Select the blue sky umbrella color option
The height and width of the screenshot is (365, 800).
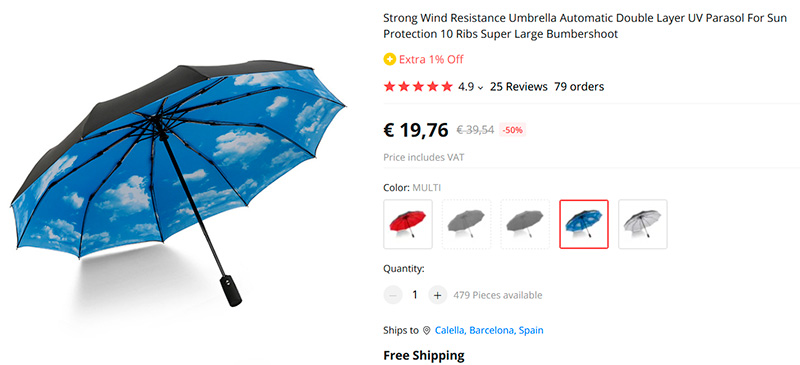[584, 224]
